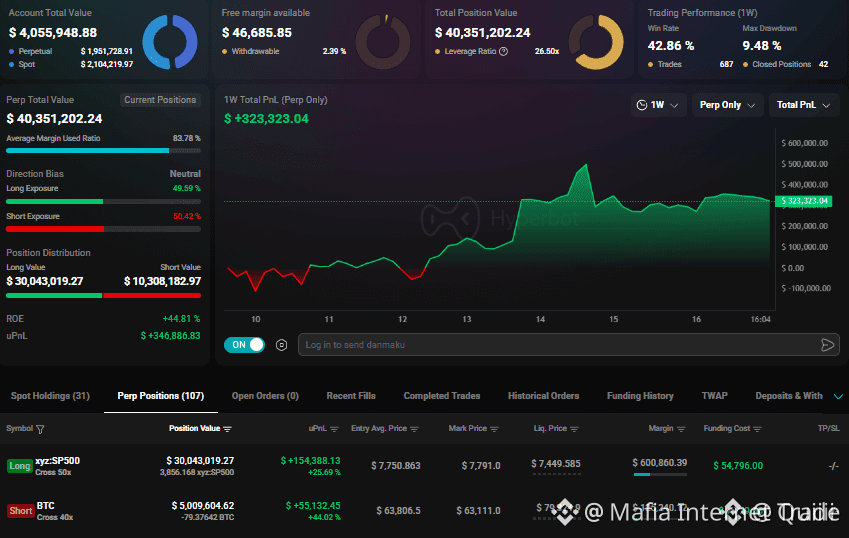This screenshot has width=849, height=538.
Task: Sort by Liq. Price column icon
Action: 574,429
